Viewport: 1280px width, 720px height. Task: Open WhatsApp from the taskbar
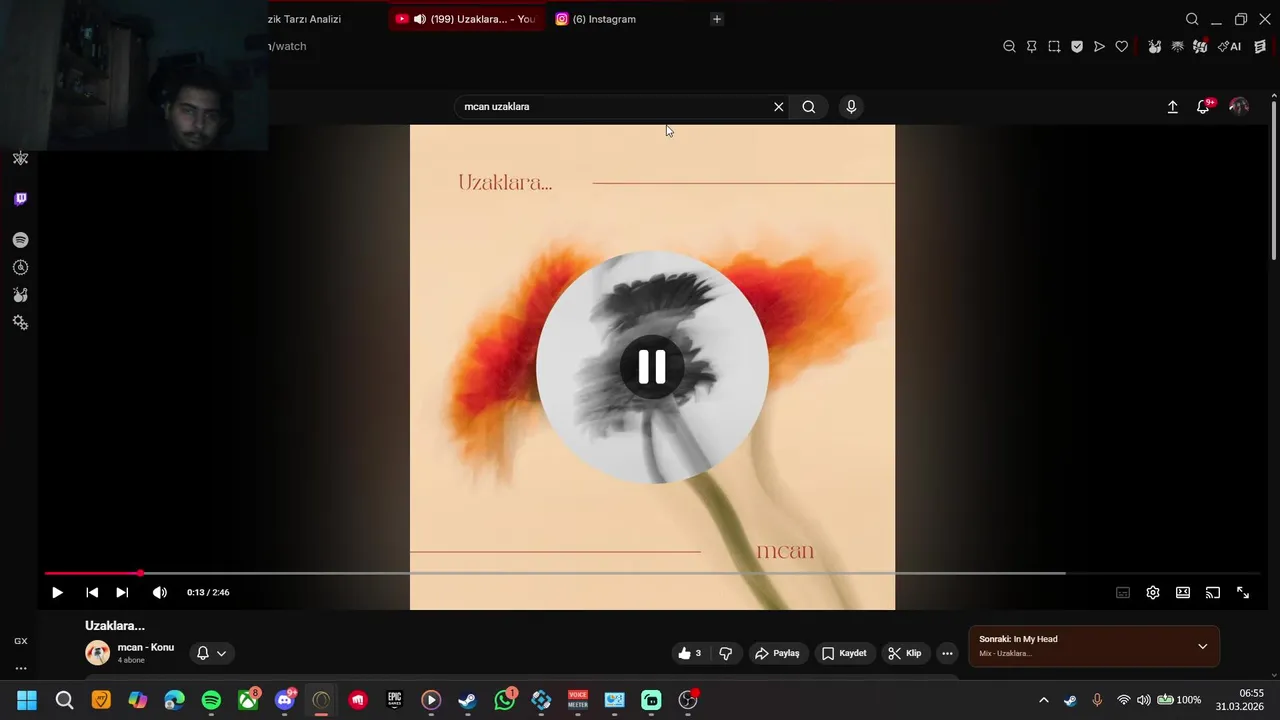[x=505, y=700]
